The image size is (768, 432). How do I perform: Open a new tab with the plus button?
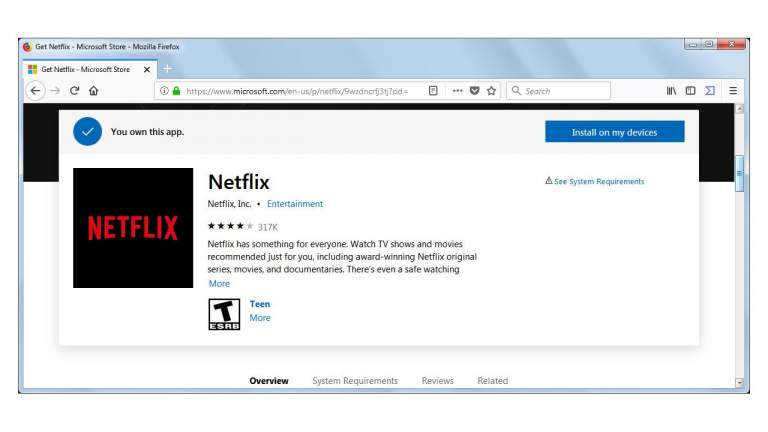tap(168, 69)
